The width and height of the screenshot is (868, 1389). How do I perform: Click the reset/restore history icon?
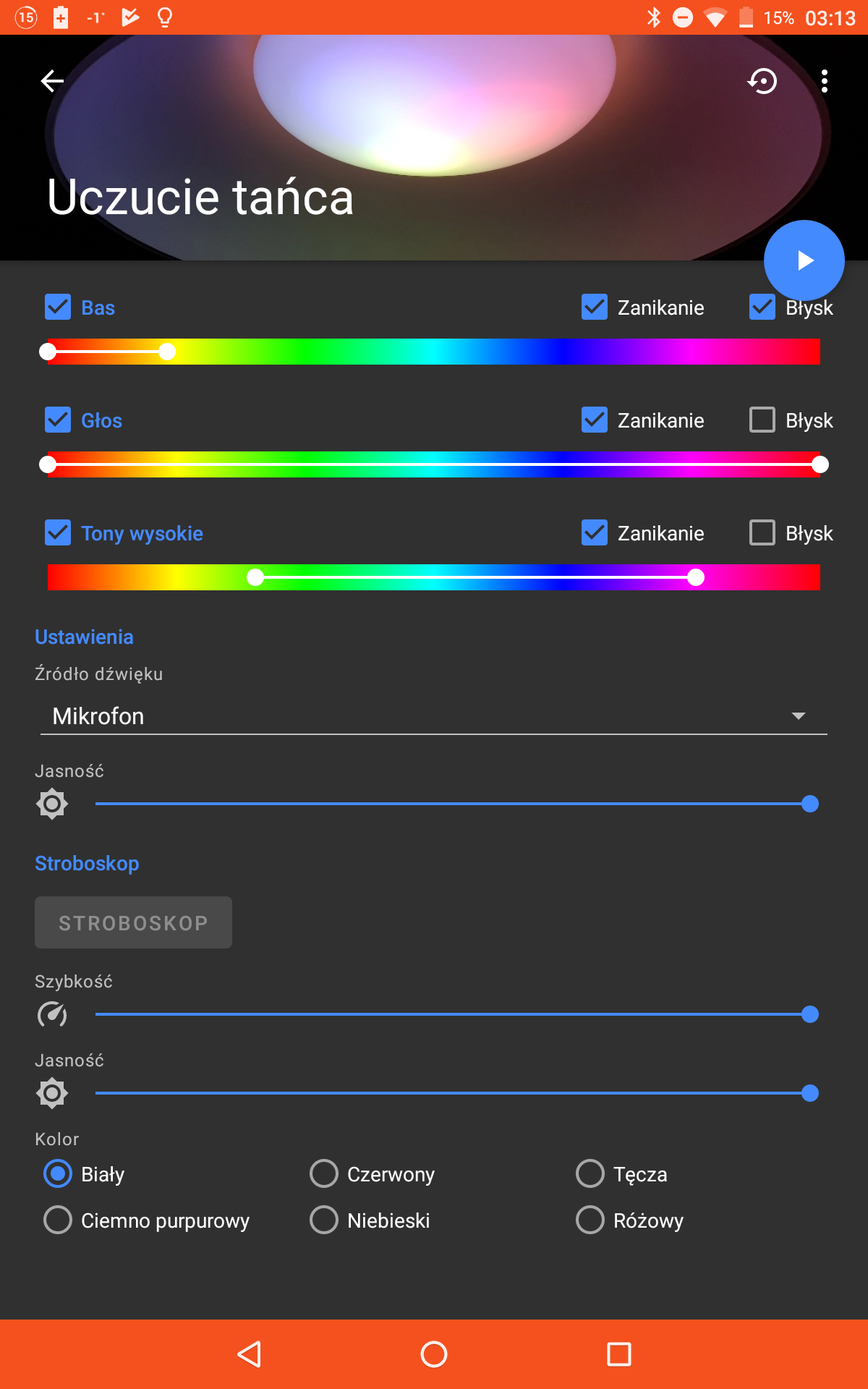762,81
